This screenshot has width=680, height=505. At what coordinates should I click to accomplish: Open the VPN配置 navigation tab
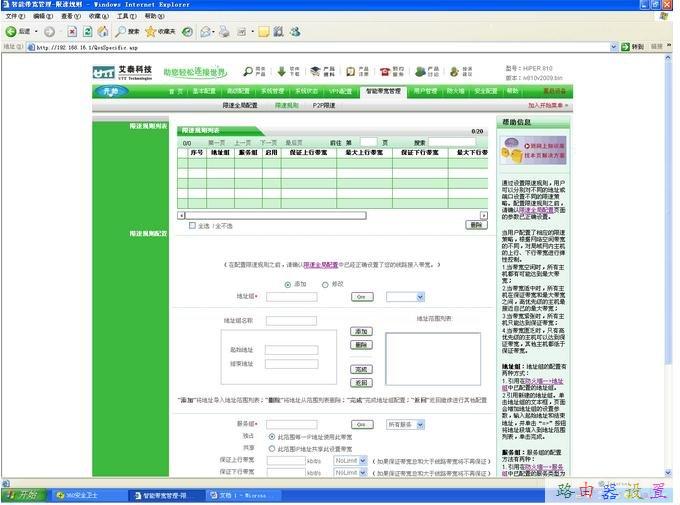click(x=340, y=91)
